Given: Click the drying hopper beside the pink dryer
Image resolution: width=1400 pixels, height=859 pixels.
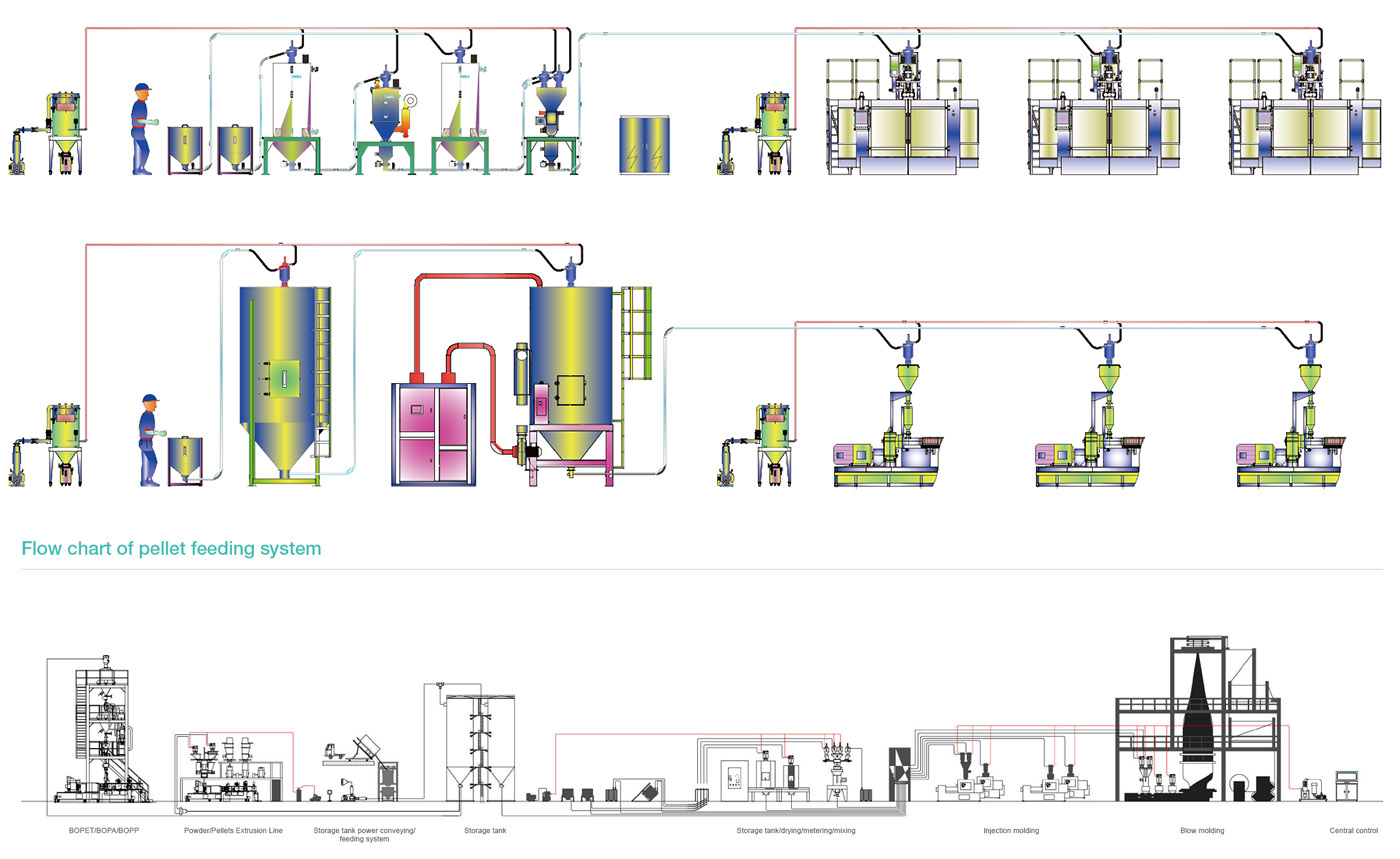Looking at the screenshot, I should (x=571, y=370).
